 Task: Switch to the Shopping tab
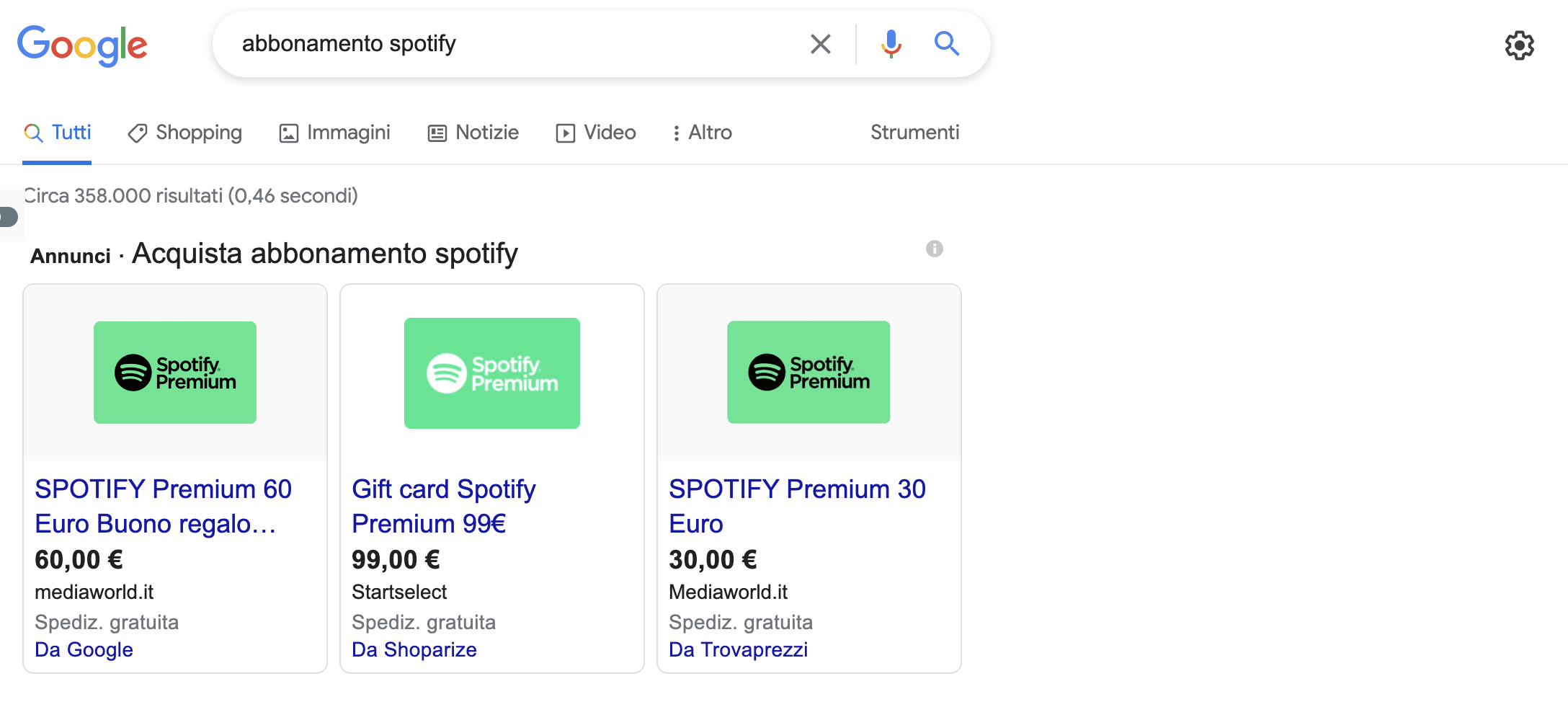coord(185,133)
